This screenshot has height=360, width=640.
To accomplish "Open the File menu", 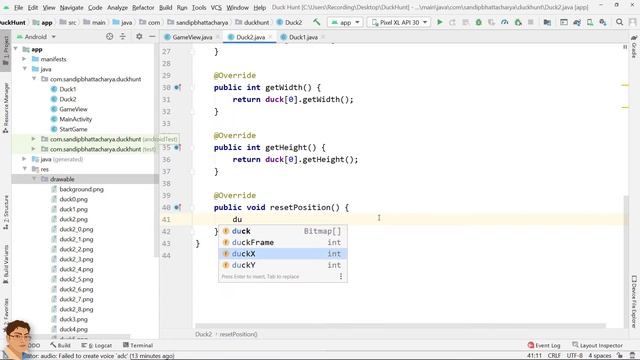I will tap(18, 7).
